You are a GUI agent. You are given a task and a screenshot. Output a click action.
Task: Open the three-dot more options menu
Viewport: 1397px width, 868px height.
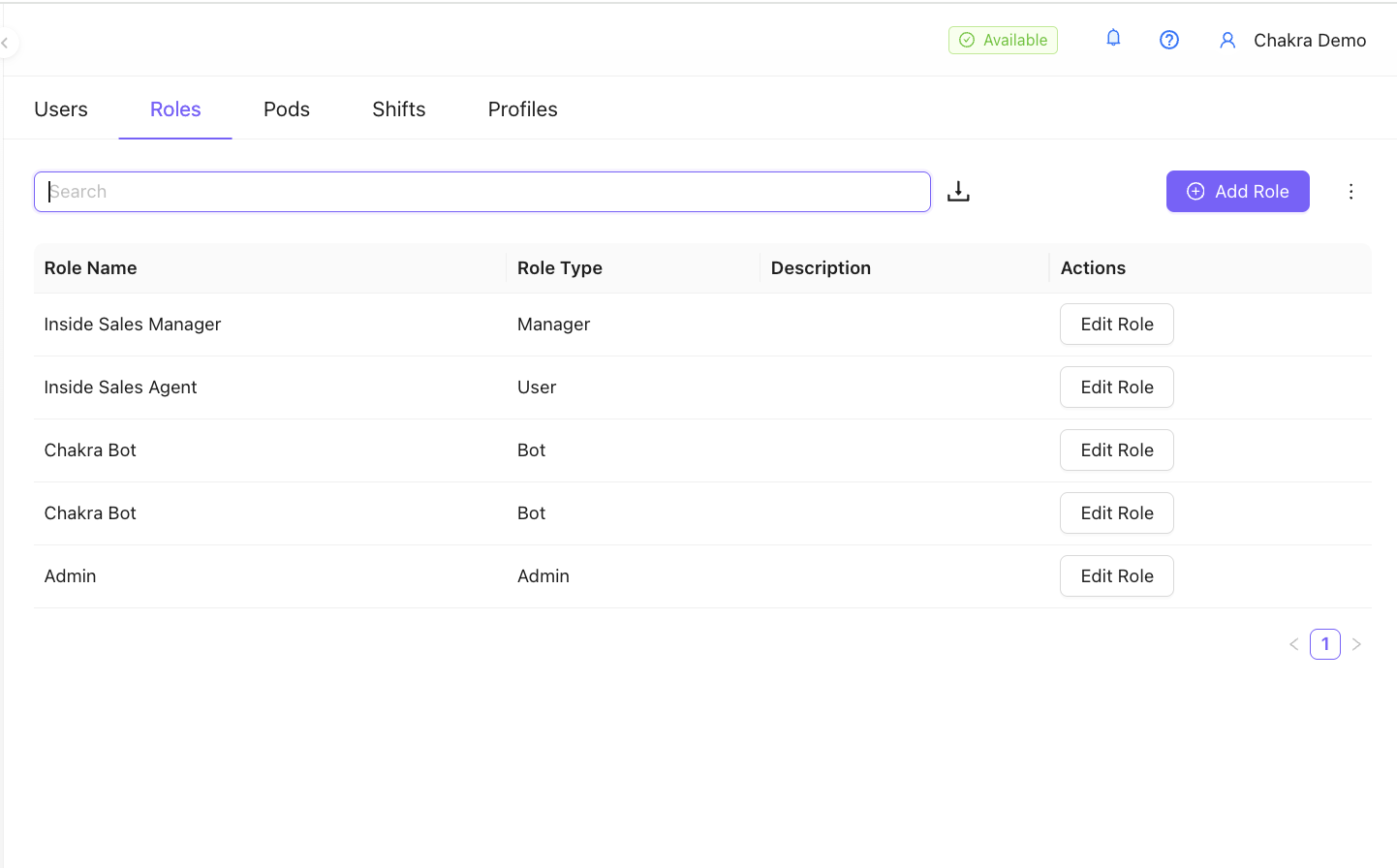coord(1350,192)
